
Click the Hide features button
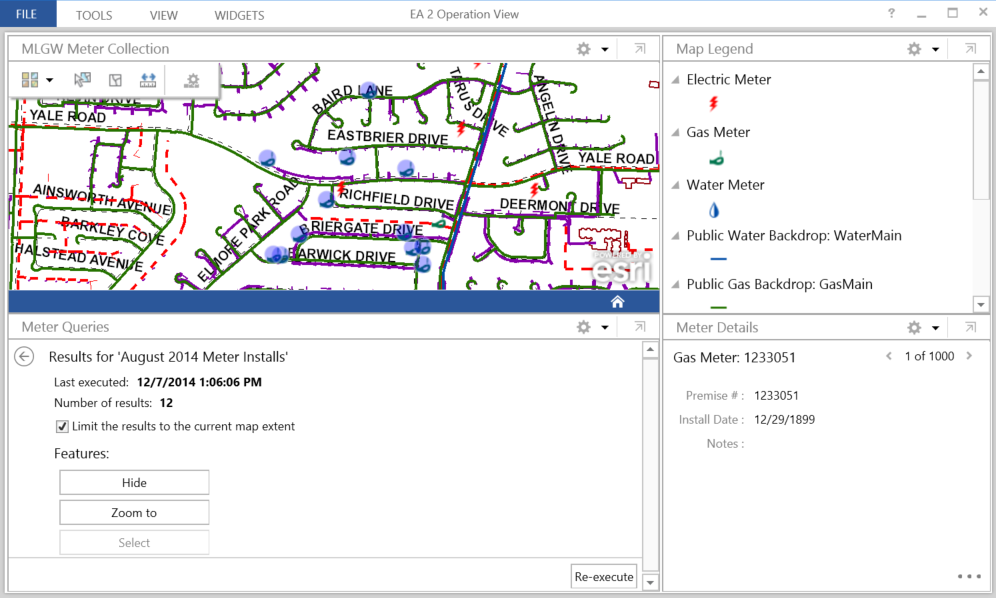click(134, 482)
